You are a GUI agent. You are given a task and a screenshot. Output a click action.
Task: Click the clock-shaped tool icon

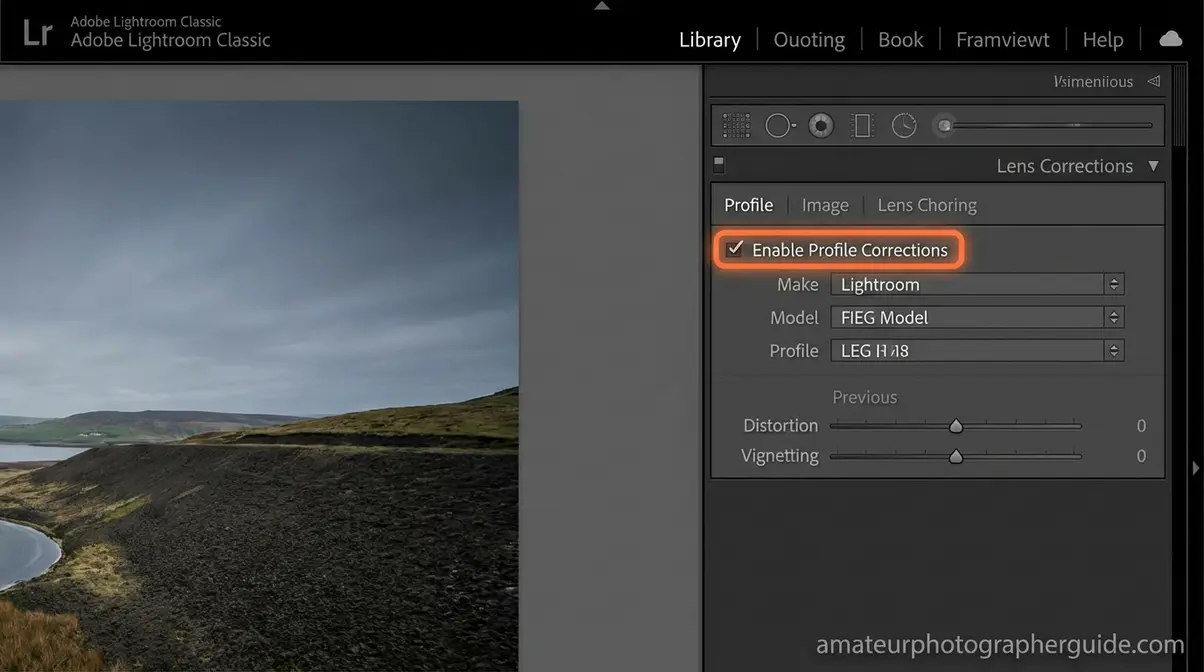coord(903,124)
